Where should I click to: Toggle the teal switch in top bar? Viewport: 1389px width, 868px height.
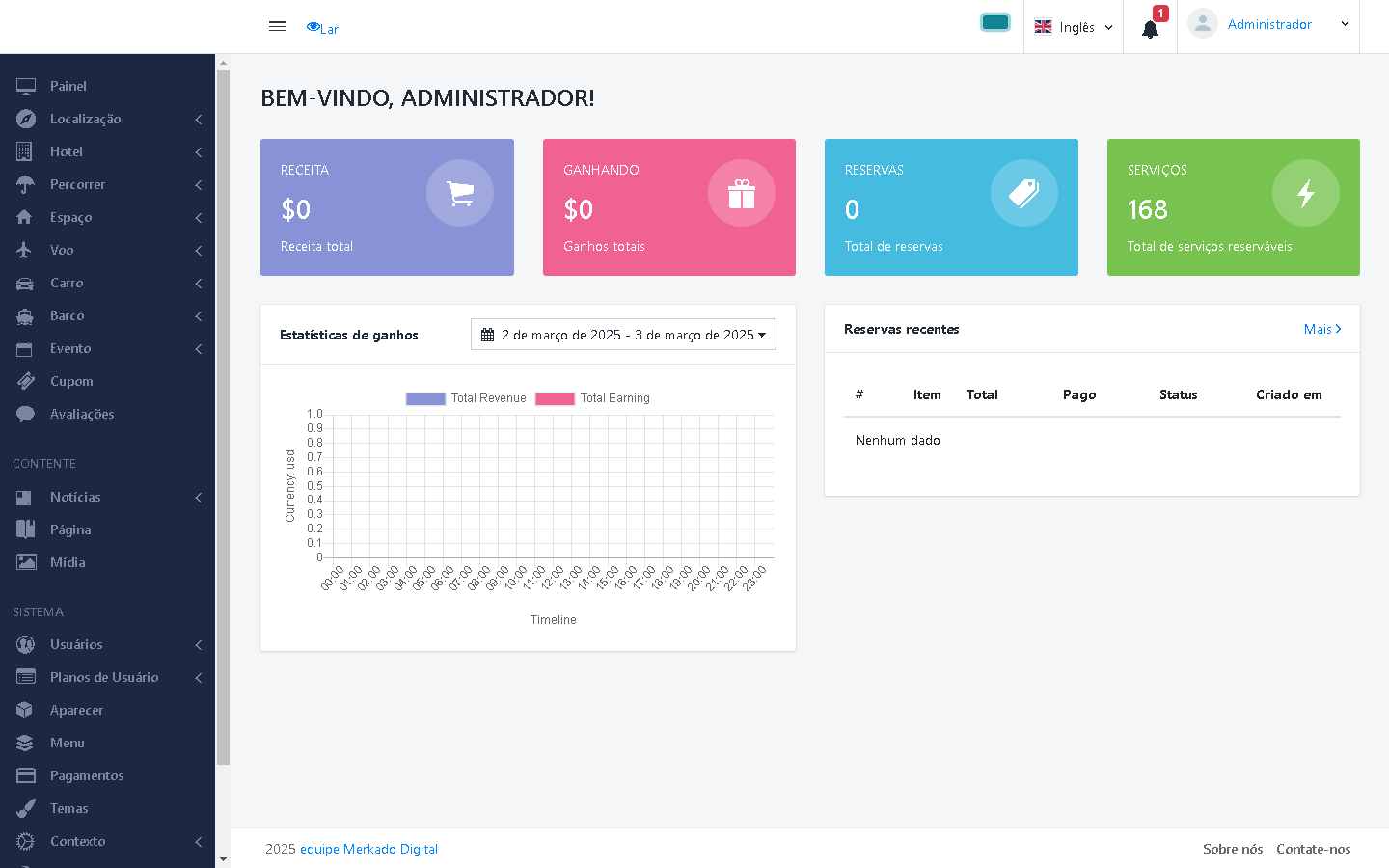click(x=994, y=22)
